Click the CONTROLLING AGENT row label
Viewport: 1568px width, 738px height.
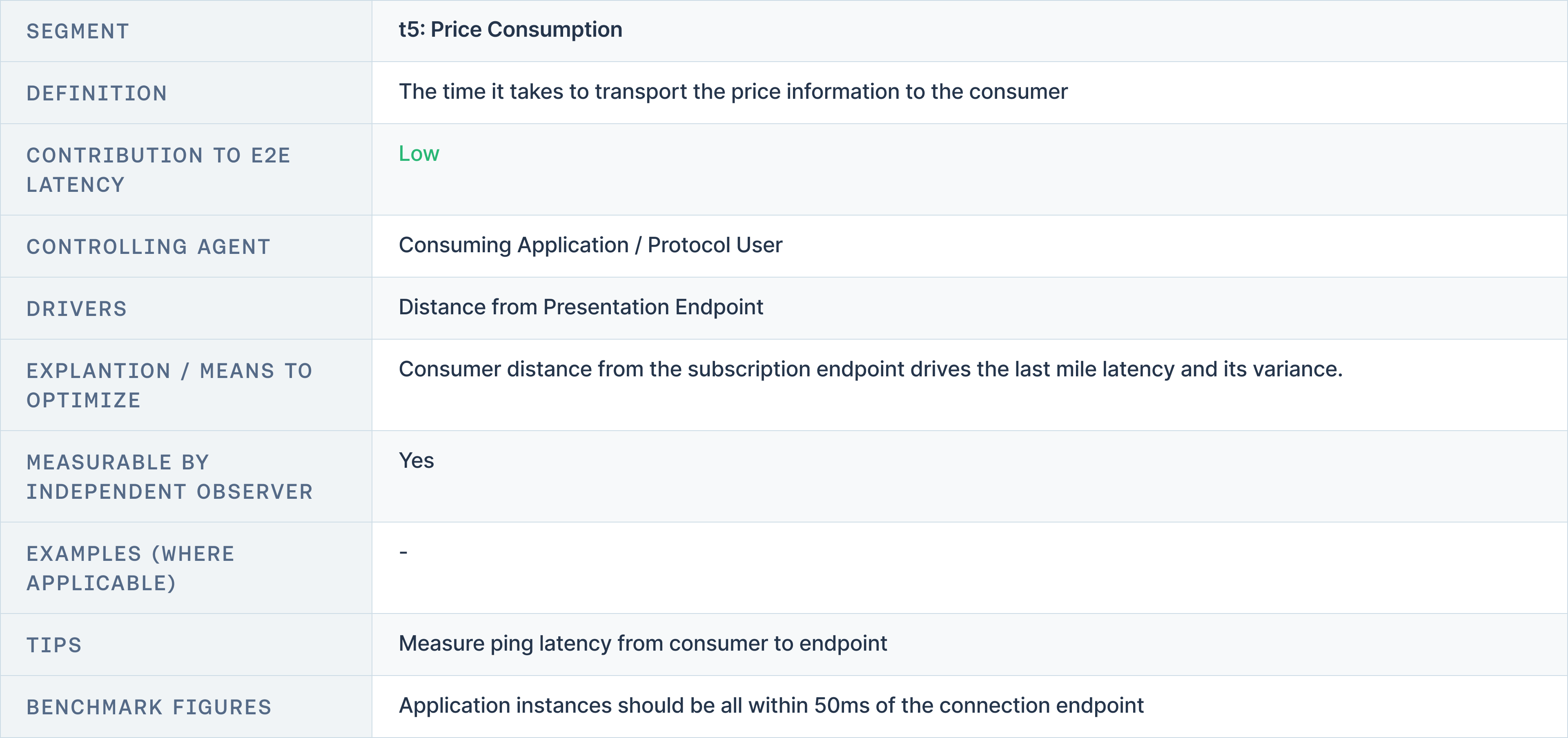tap(149, 247)
